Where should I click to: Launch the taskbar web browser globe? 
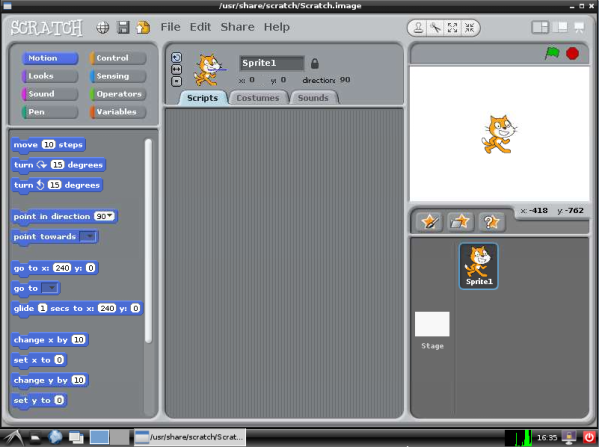(55, 437)
